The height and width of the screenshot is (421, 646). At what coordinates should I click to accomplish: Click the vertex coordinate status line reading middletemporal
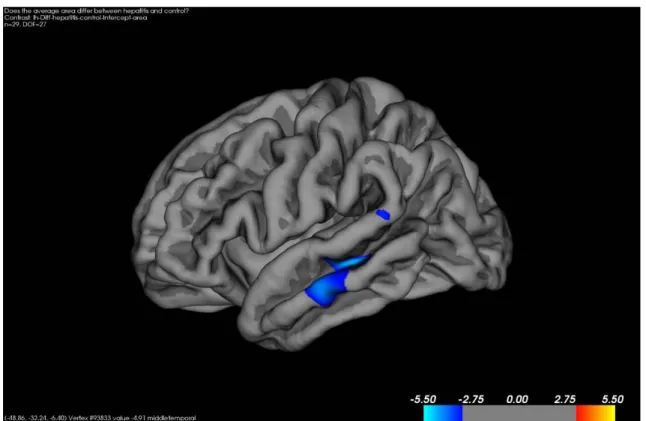100,418
